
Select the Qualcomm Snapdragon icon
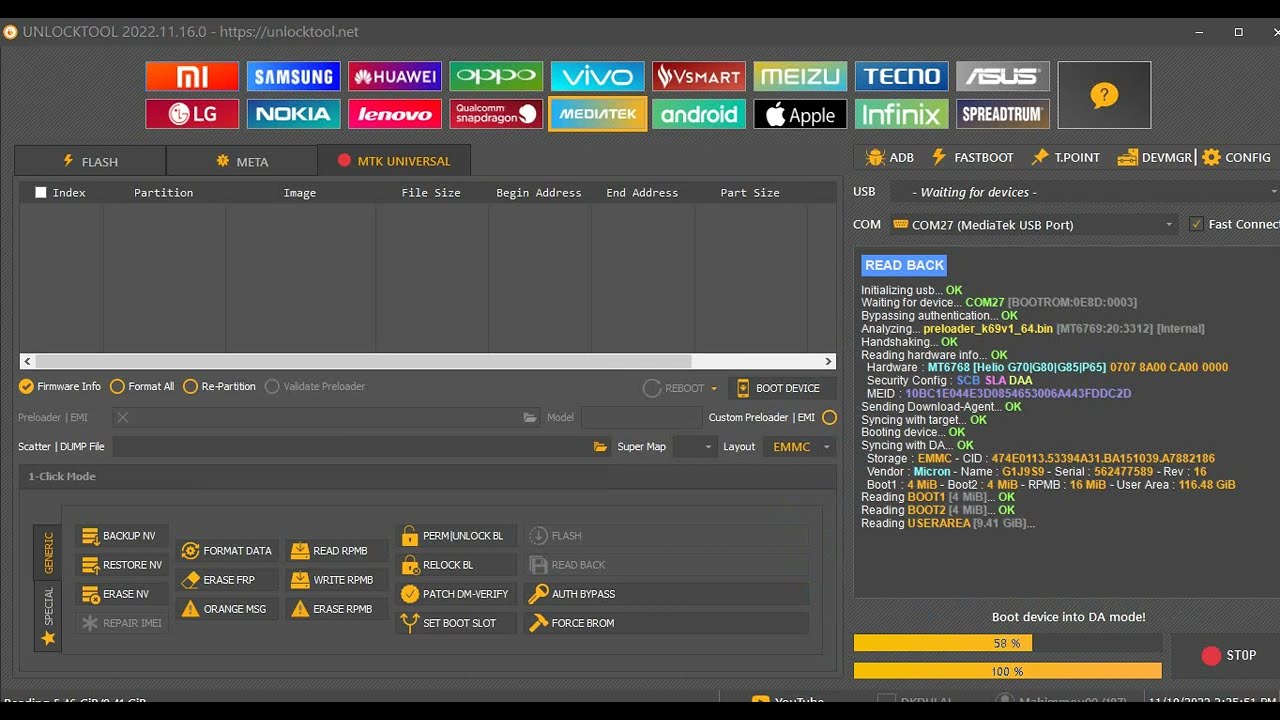click(x=496, y=114)
